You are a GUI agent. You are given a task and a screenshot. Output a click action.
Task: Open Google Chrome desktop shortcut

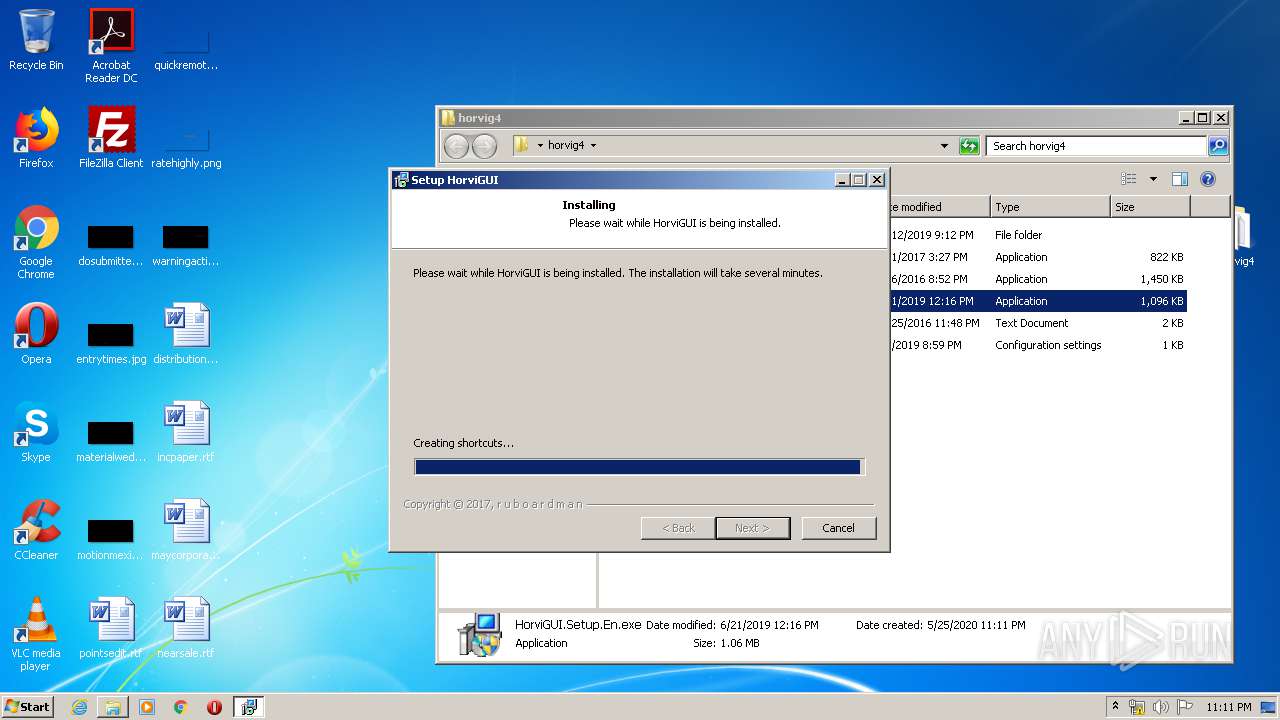pyautogui.click(x=36, y=242)
